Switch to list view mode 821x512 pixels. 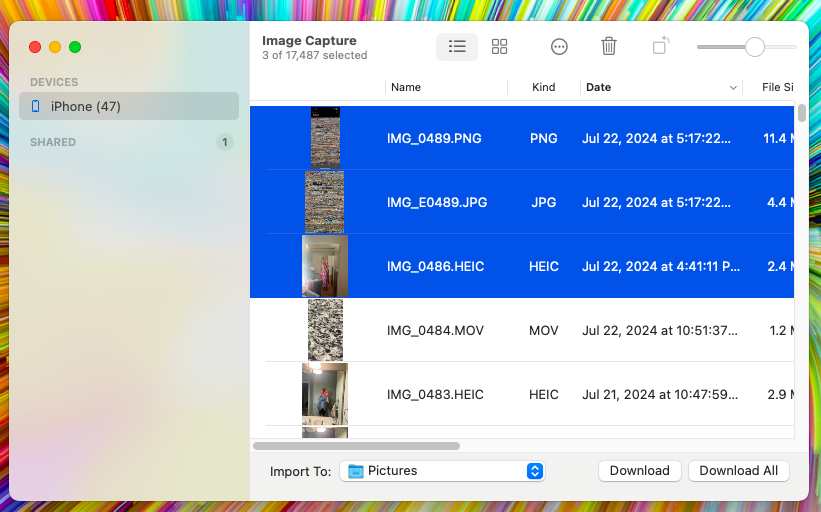457,47
